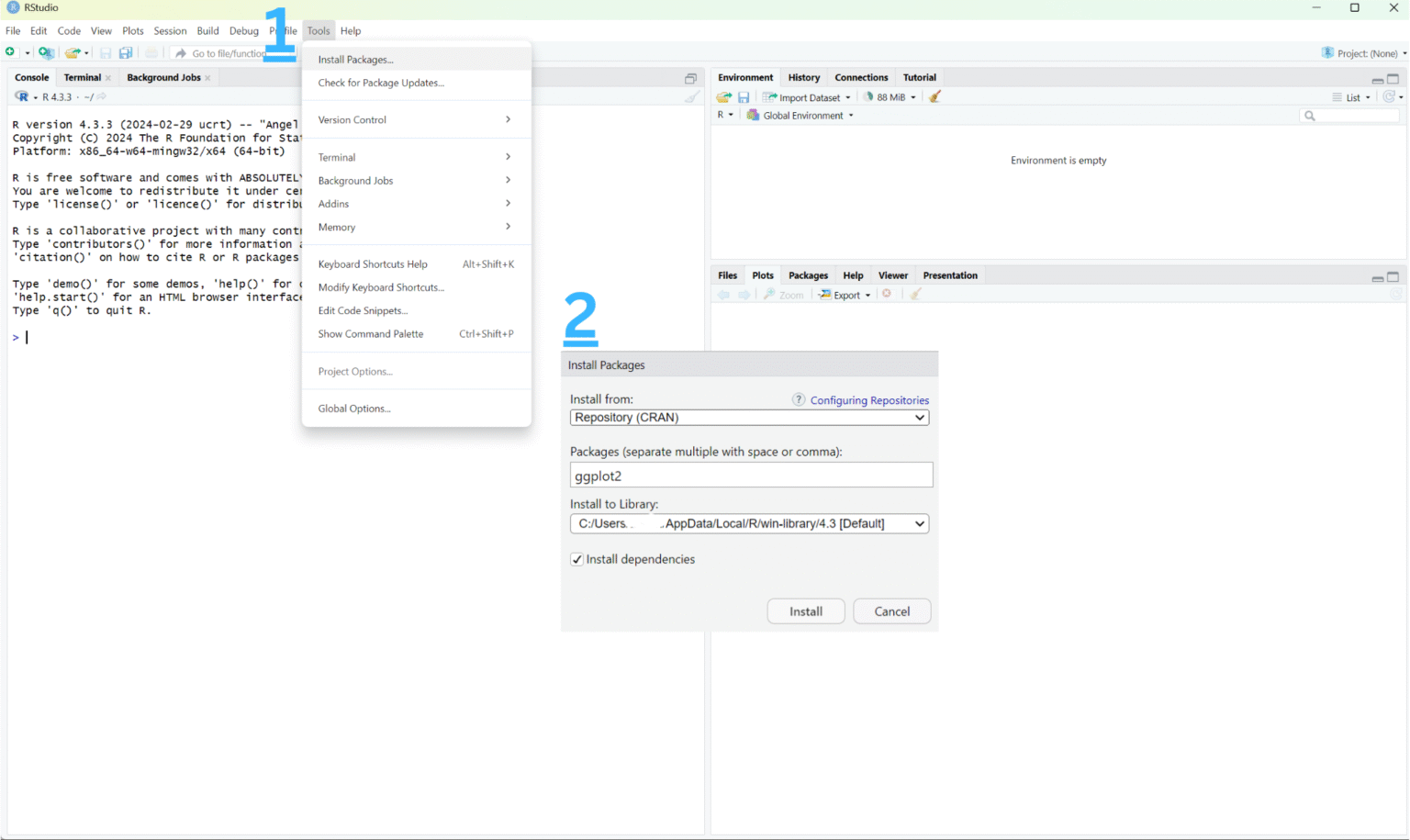Save the current document with the save icon

[x=105, y=52]
